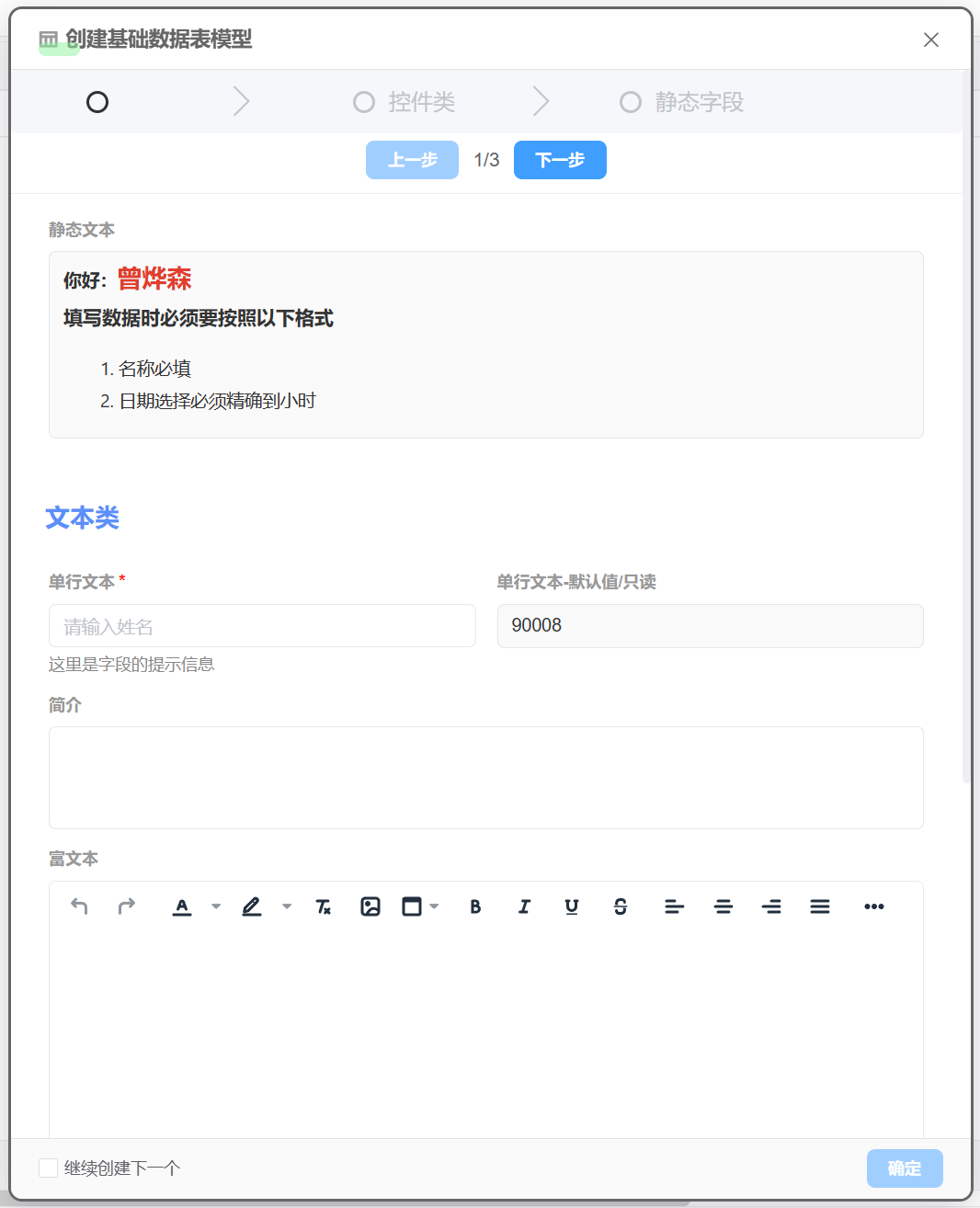Toggle italic formatting in the editor
980x1208 pixels.
pyautogui.click(x=524, y=906)
